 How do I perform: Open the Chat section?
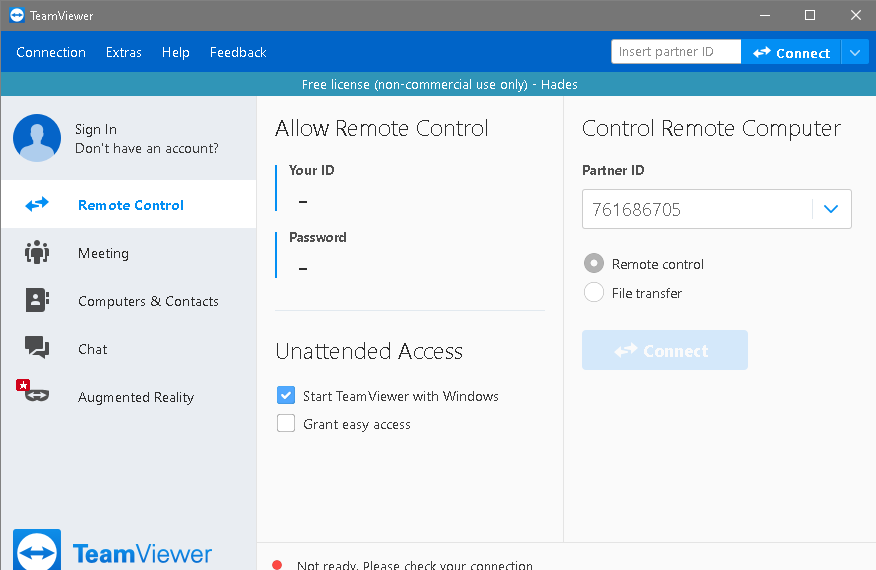129,349
